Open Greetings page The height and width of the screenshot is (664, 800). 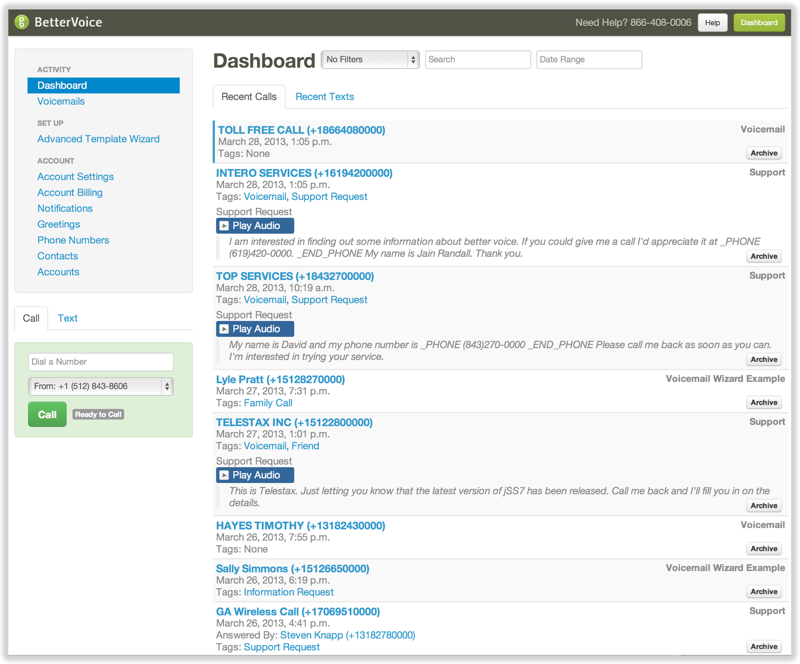pos(59,224)
